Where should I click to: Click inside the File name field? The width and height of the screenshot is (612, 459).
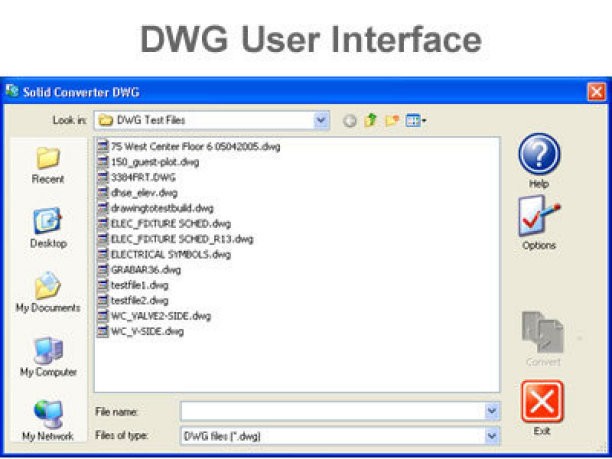[333, 411]
